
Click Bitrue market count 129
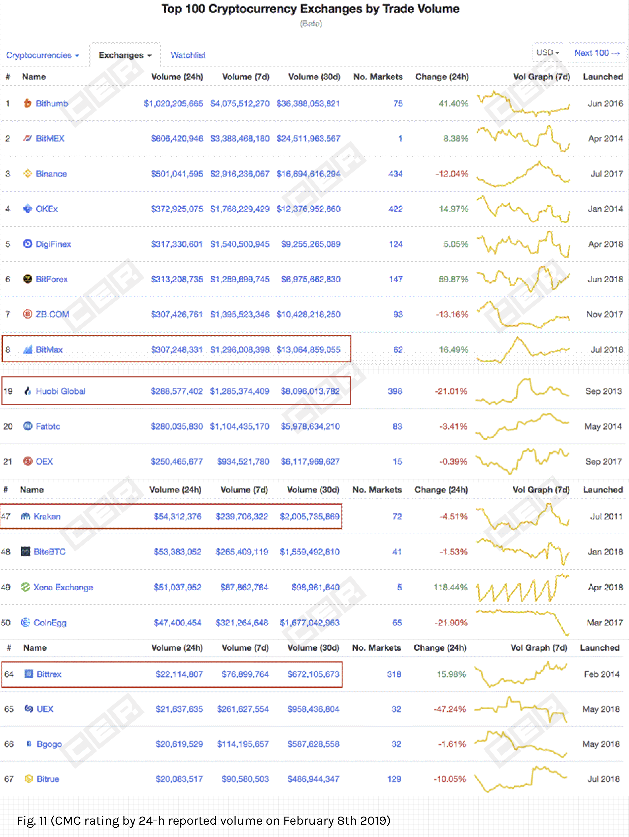point(394,779)
